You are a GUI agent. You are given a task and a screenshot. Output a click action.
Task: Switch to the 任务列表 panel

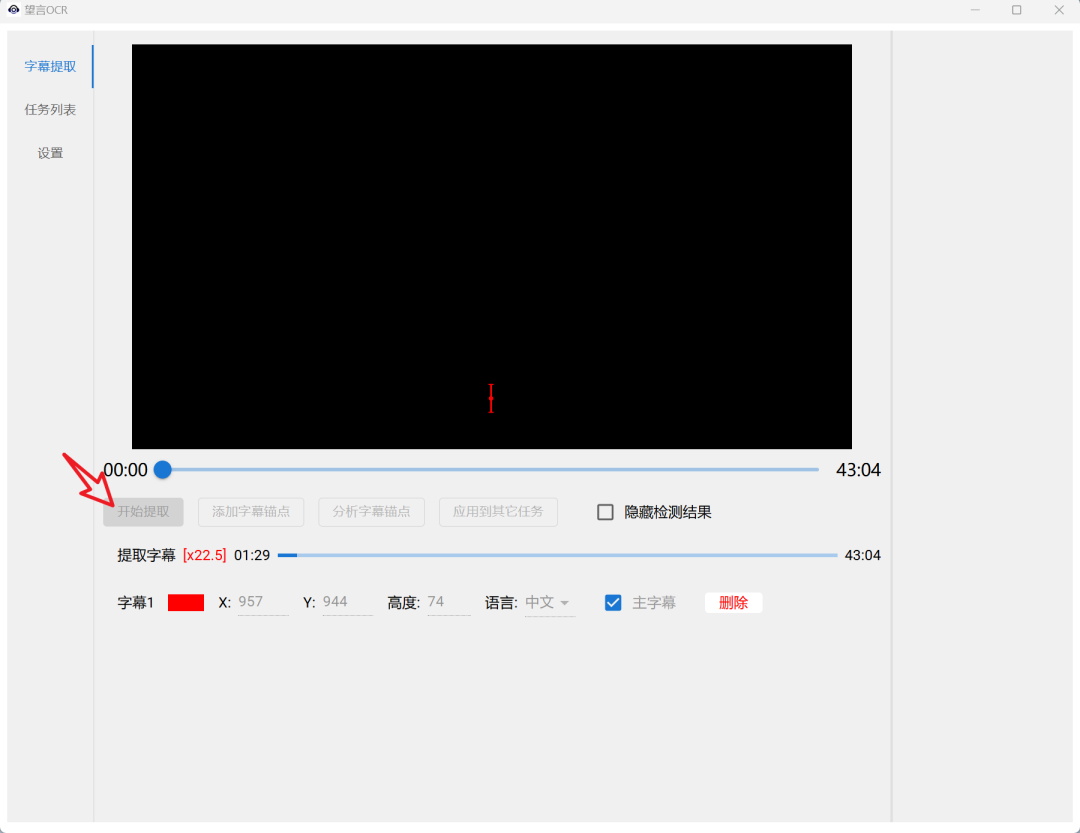tap(50, 109)
